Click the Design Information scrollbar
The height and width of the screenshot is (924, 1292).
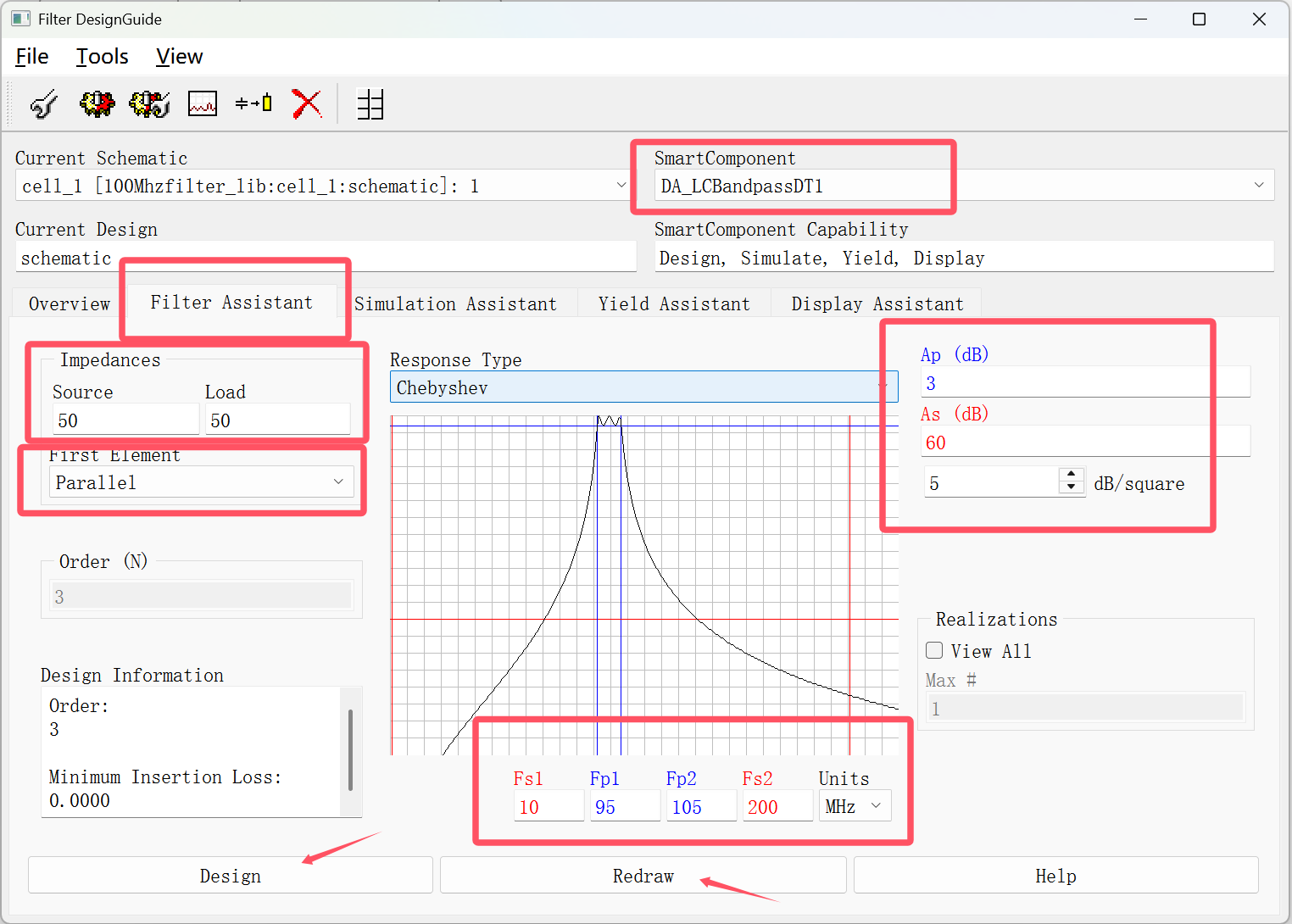[350, 750]
